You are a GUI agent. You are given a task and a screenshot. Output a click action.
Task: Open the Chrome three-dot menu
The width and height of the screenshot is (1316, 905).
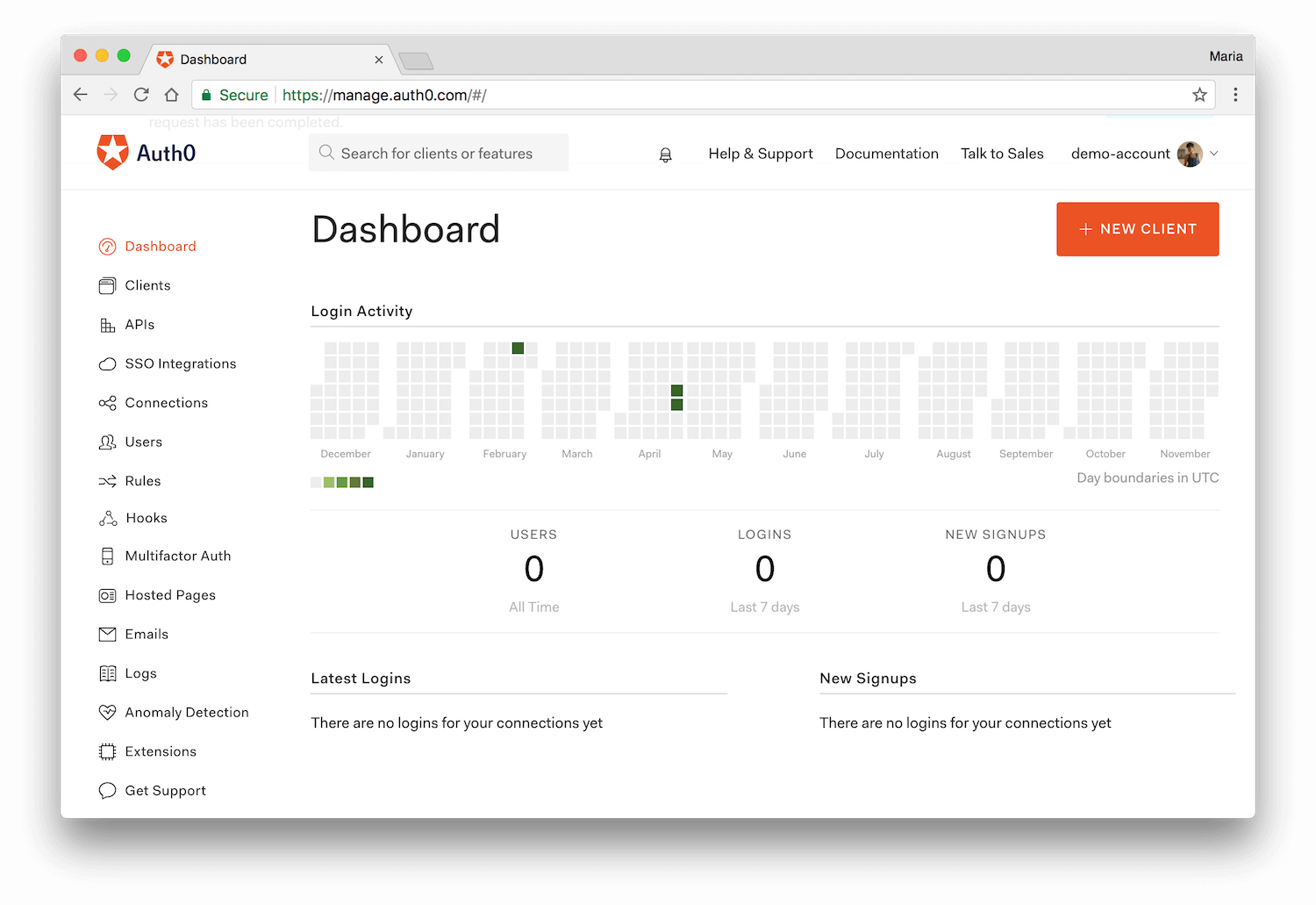[1235, 95]
